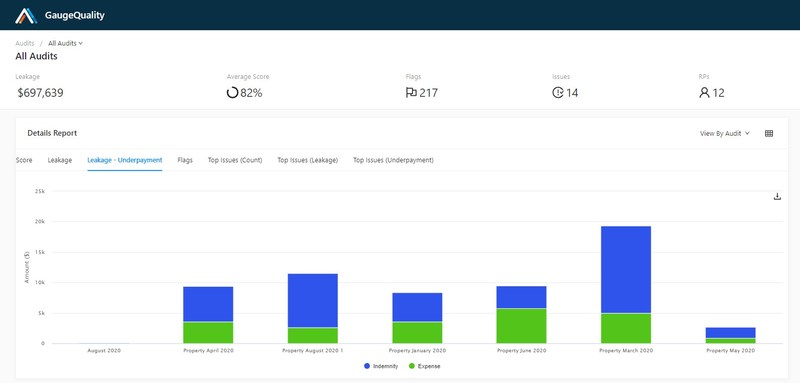Screen dimensions: 800x383
Task: Click the flag icon next to 217
Action: 411,93
